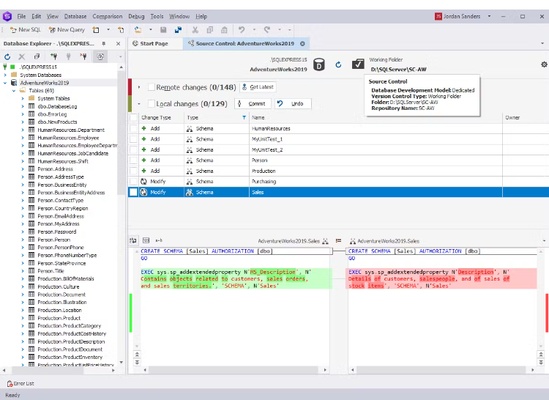
Task: Expand the HumanResources.Department table node
Action: 23,130
